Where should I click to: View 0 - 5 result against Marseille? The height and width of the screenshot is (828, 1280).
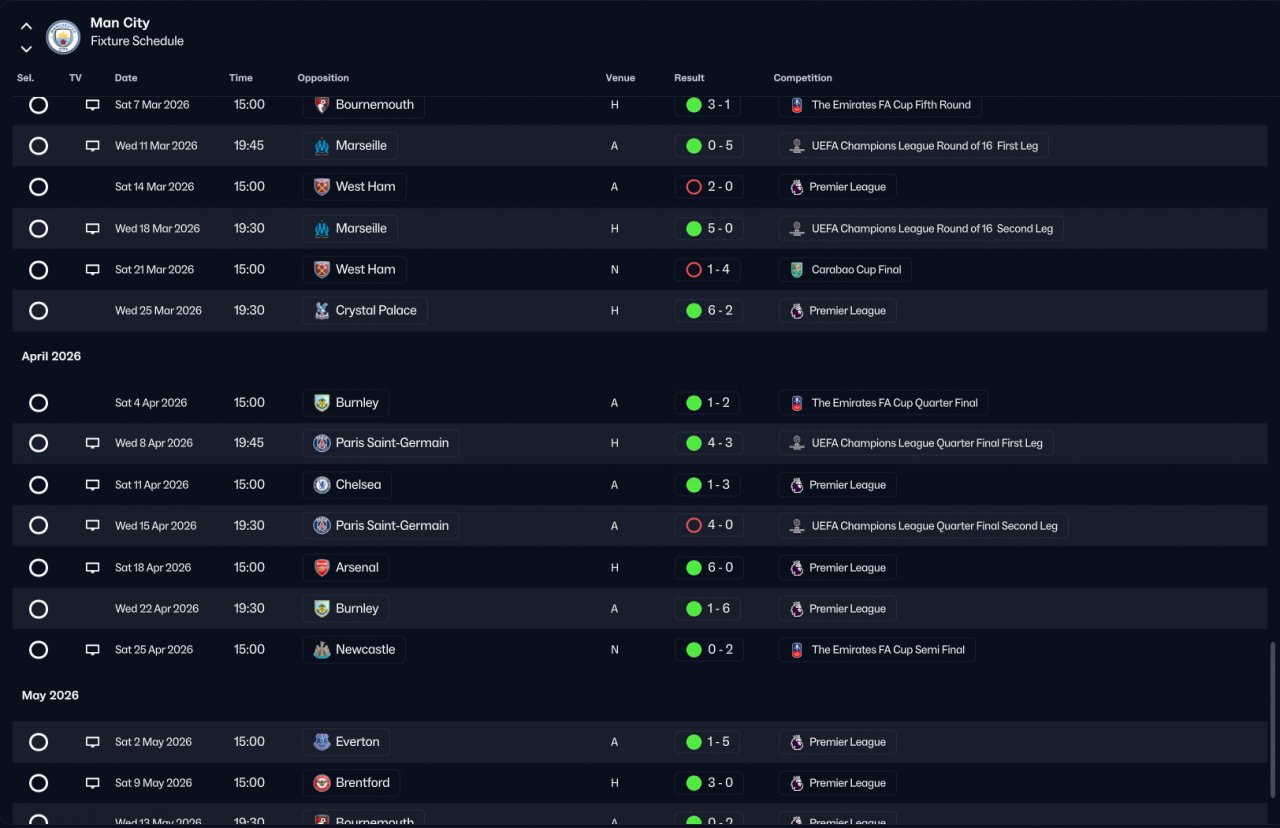(x=709, y=146)
